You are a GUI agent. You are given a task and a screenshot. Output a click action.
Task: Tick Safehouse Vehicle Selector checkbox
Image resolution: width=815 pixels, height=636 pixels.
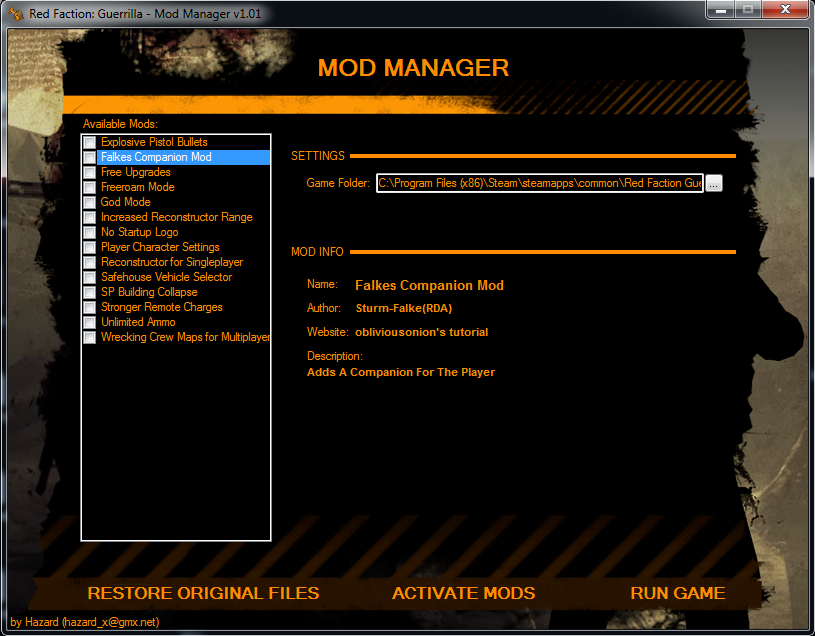[90, 277]
